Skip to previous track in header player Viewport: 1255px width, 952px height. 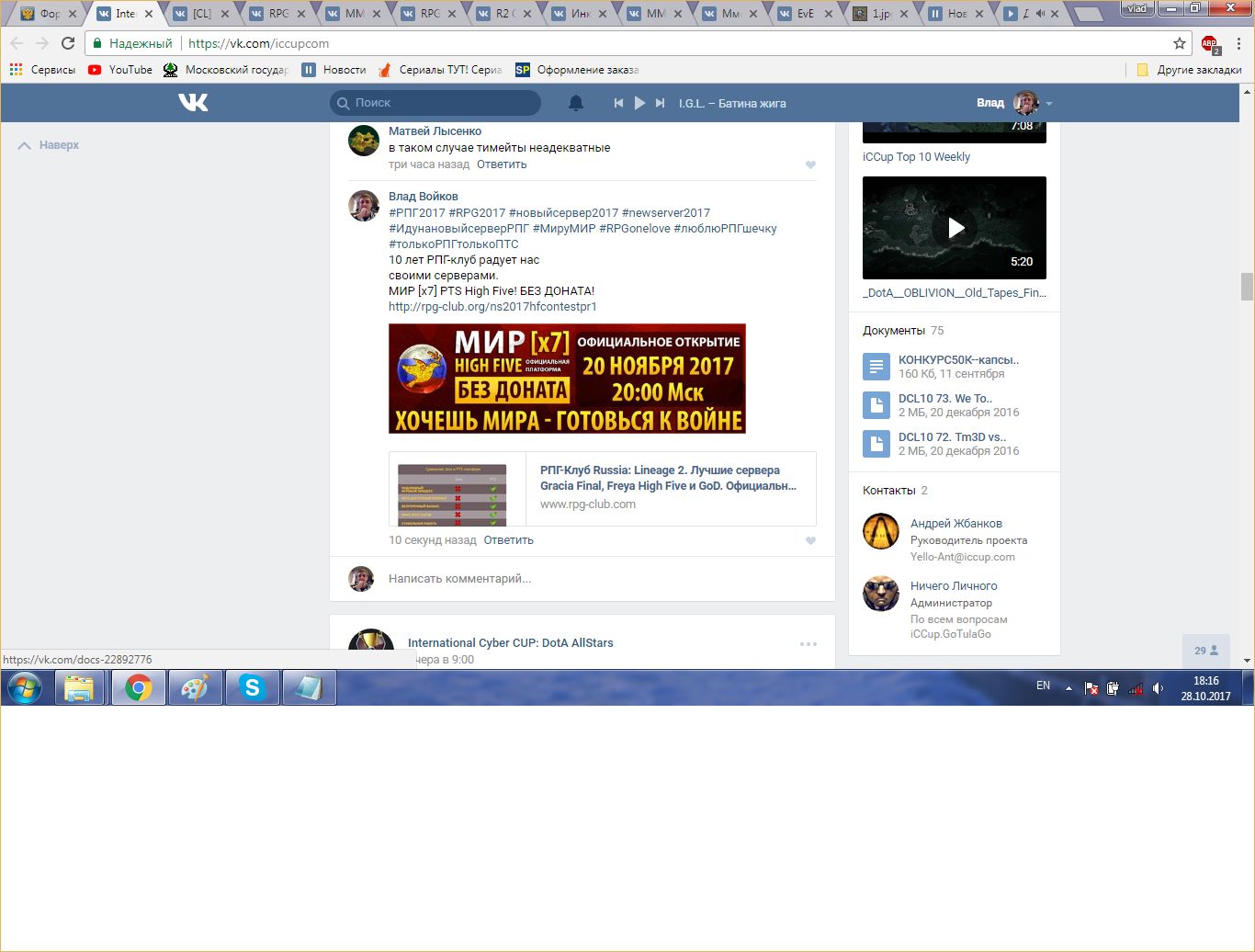(618, 103)
